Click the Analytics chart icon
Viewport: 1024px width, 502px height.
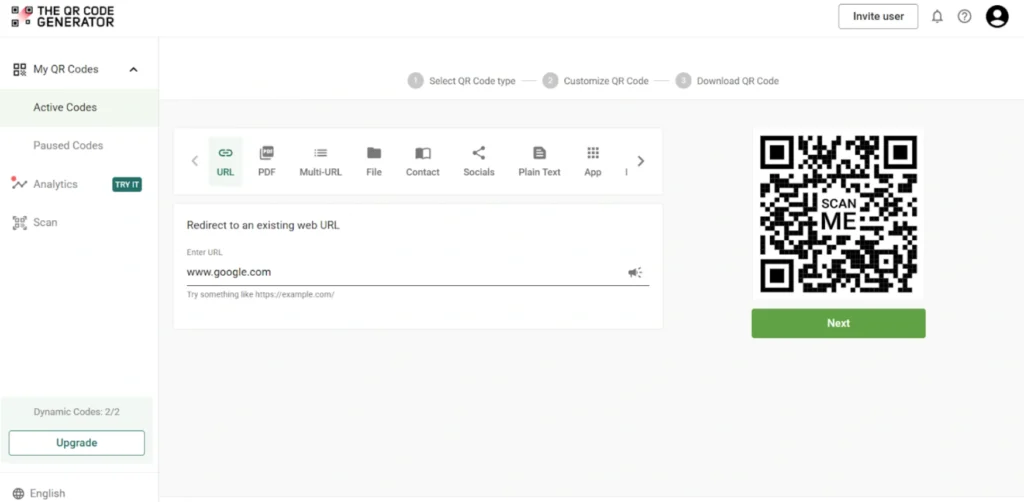click(19, 183)
